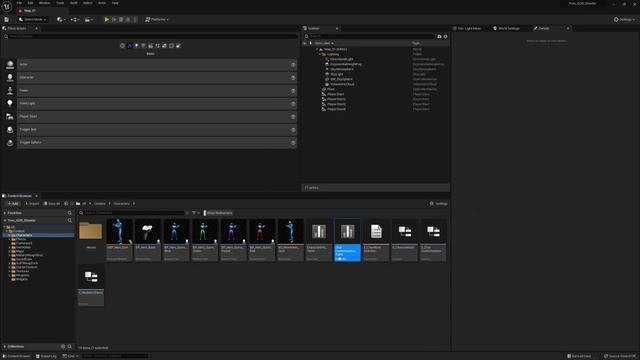Select DirectionalLight in the Outliner

pyautogui.click(x=342, y=59)
